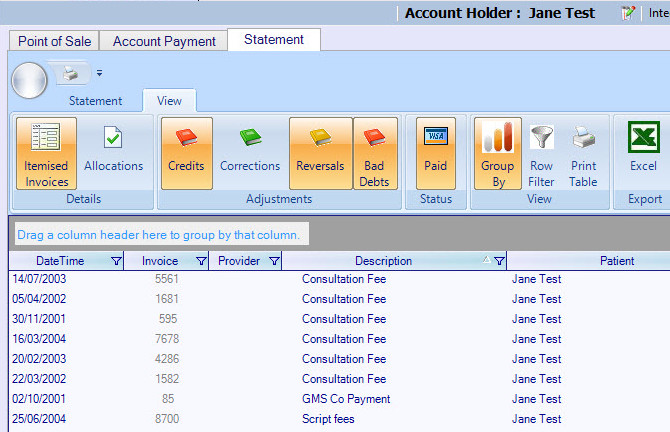Image resolution: width=670 pixels, height=432 pixels.
Task: Click Jane Test in the 14/07/2003 row
Action: click(537, 279)
